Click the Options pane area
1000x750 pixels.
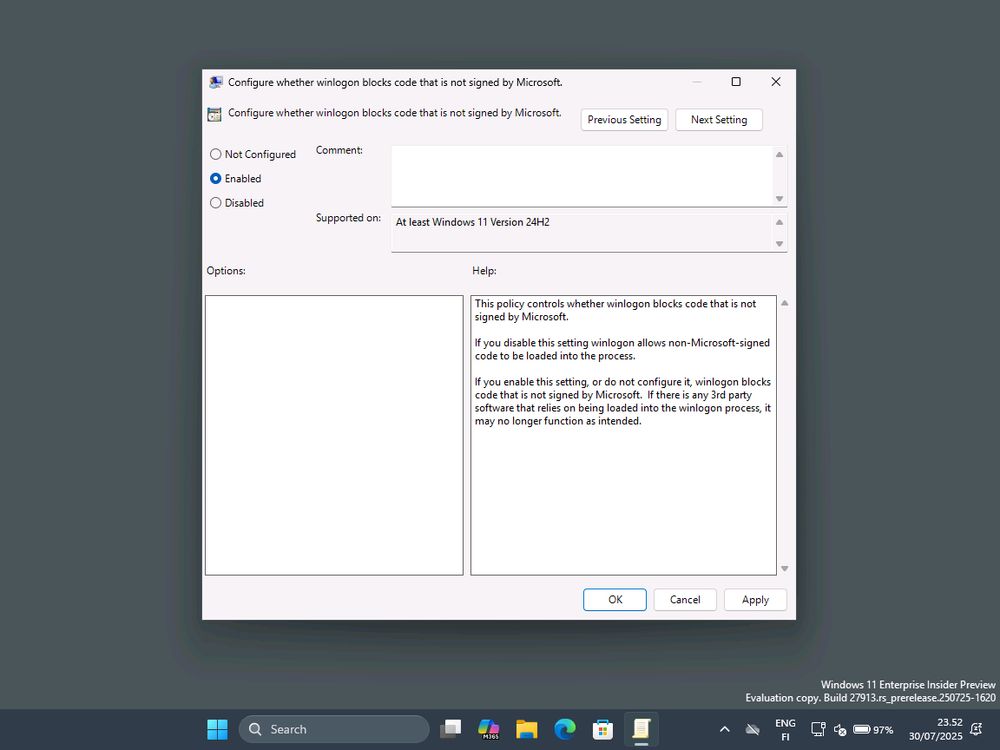pos(334,435)
